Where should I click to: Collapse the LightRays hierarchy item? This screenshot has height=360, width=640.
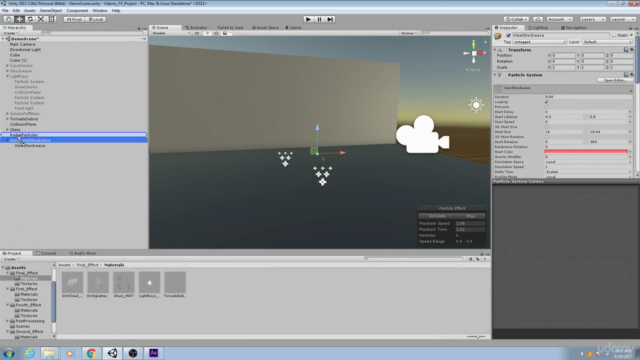(7, 76)
